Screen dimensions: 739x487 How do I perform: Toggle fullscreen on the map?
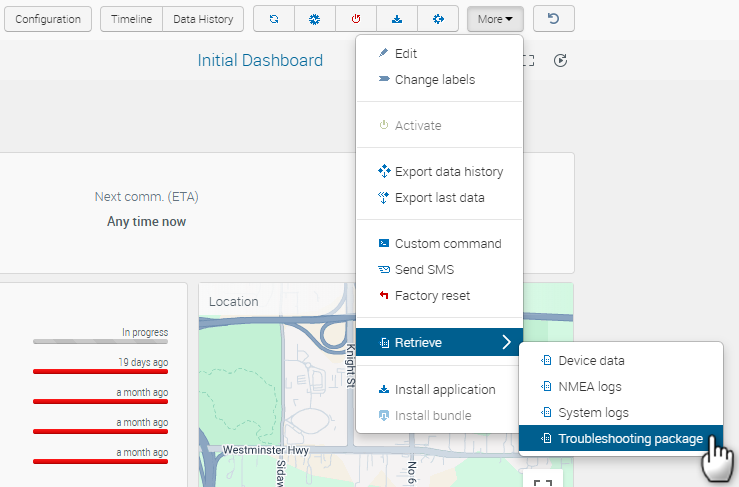click(x=542, y=481)
